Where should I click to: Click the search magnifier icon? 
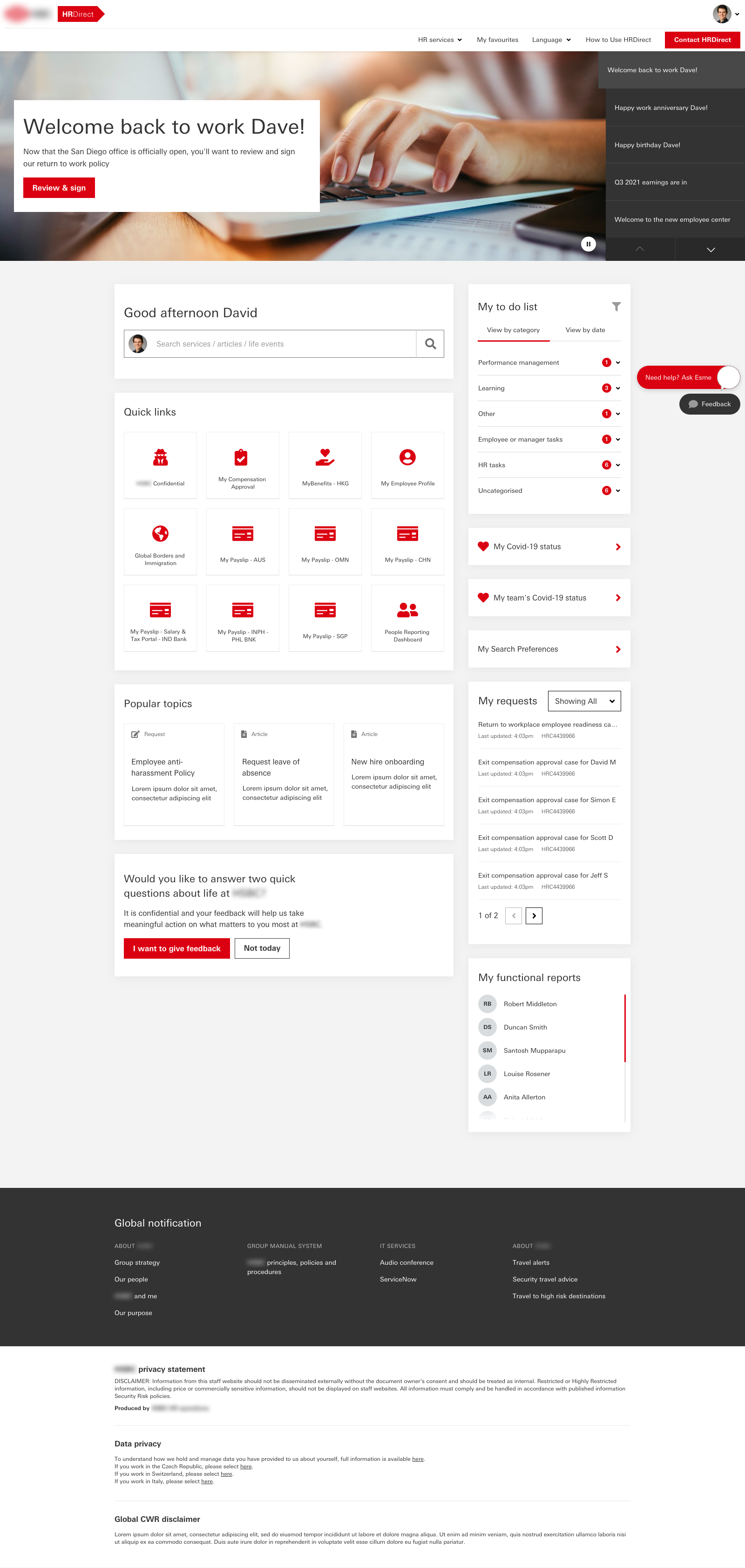pyautogui.click(x=430, y=344)
